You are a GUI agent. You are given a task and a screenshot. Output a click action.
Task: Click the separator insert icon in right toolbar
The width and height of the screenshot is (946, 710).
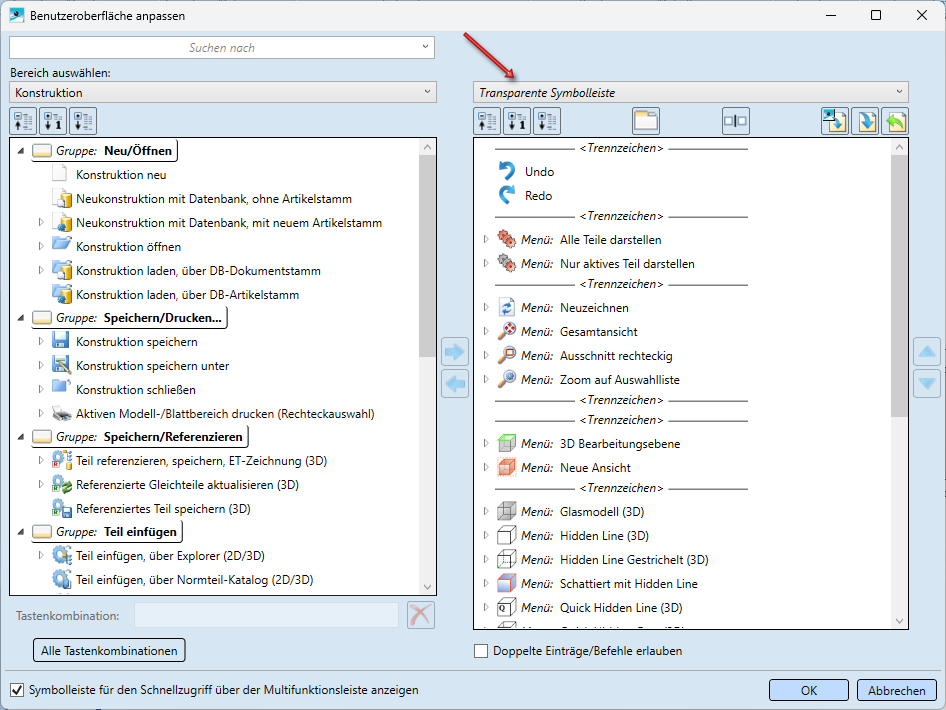735,121
